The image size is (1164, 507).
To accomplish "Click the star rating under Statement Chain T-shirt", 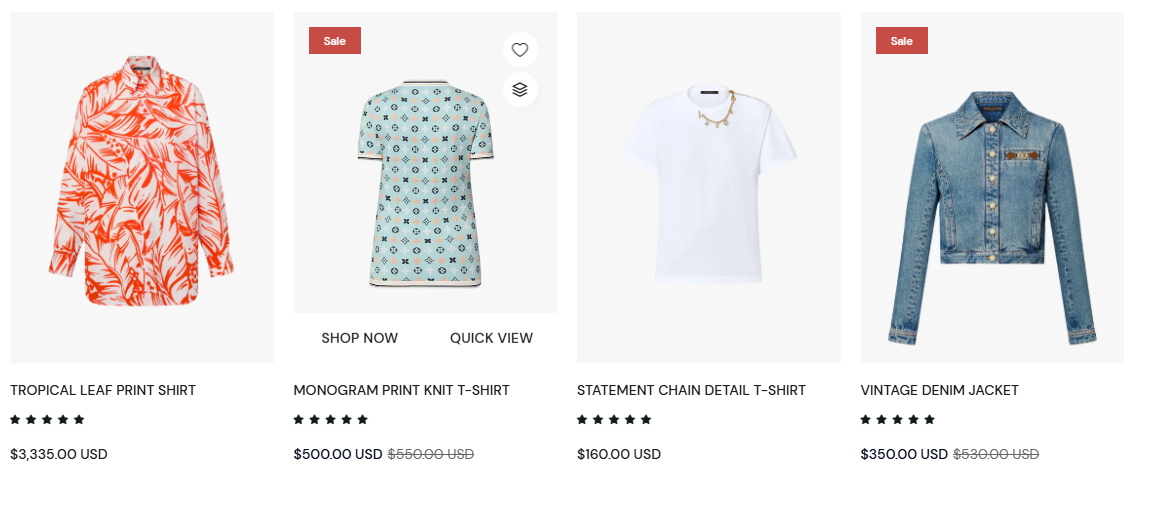I will pos(614,419).
